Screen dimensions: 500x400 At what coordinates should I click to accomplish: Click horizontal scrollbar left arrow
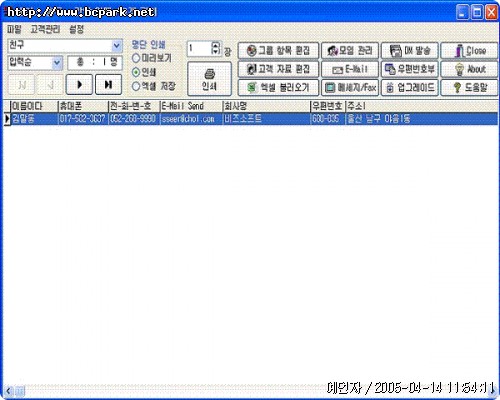pyautogui.click(x=9, y=391)
